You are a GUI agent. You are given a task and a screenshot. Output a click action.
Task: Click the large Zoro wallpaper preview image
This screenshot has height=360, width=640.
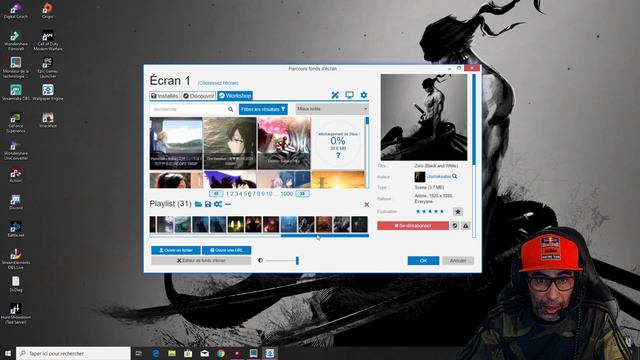point(424,117)
